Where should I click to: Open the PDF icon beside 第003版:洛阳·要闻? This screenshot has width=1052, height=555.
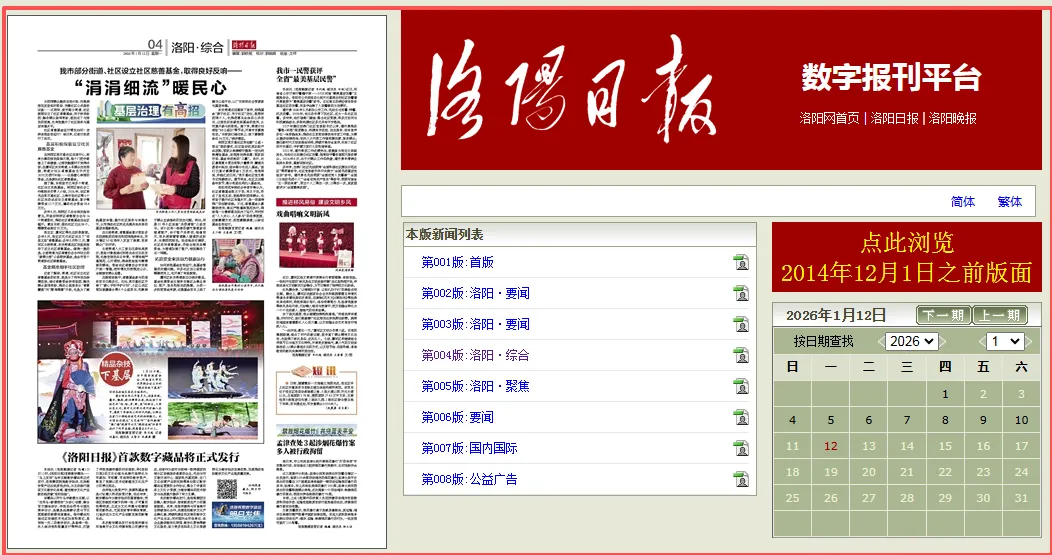pos(741,324)
